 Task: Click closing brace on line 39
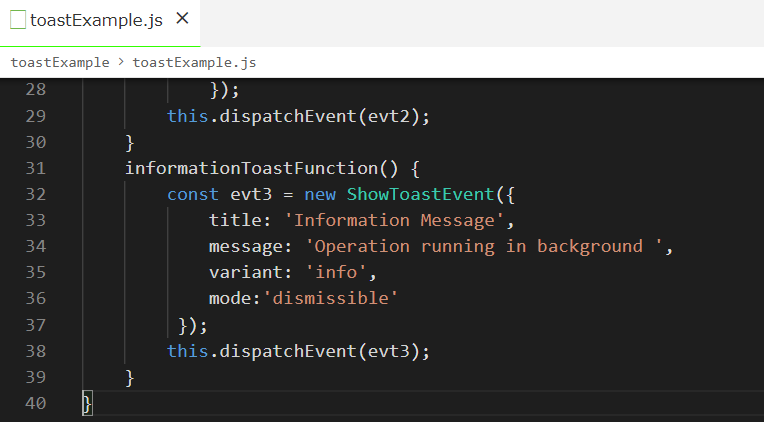pyautogui.click(x=129, y=378)
